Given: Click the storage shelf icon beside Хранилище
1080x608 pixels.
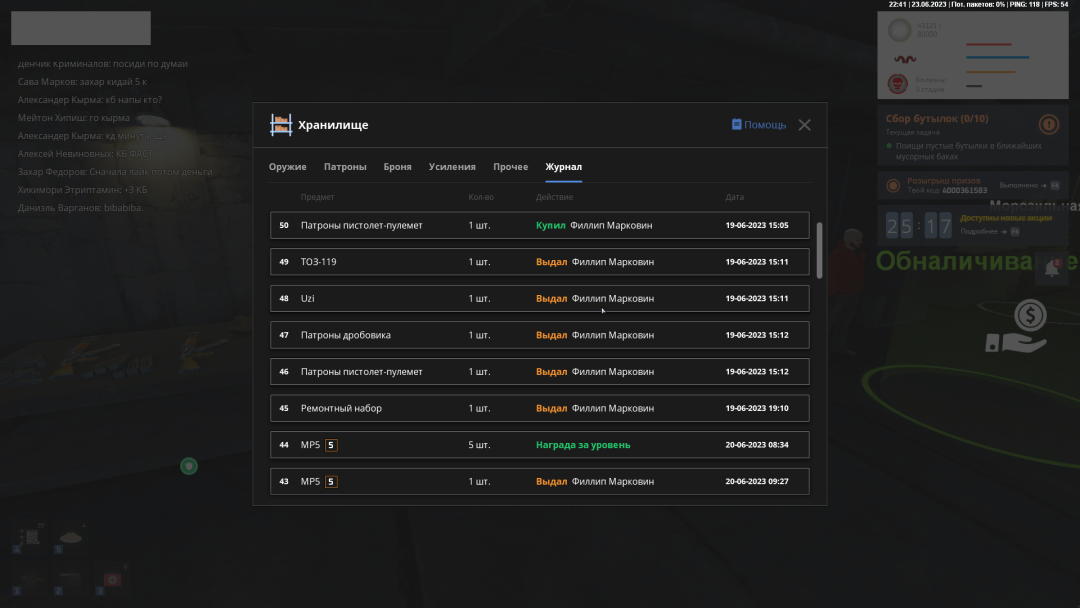Looking at the screenshot, I should tap(281, 125).
